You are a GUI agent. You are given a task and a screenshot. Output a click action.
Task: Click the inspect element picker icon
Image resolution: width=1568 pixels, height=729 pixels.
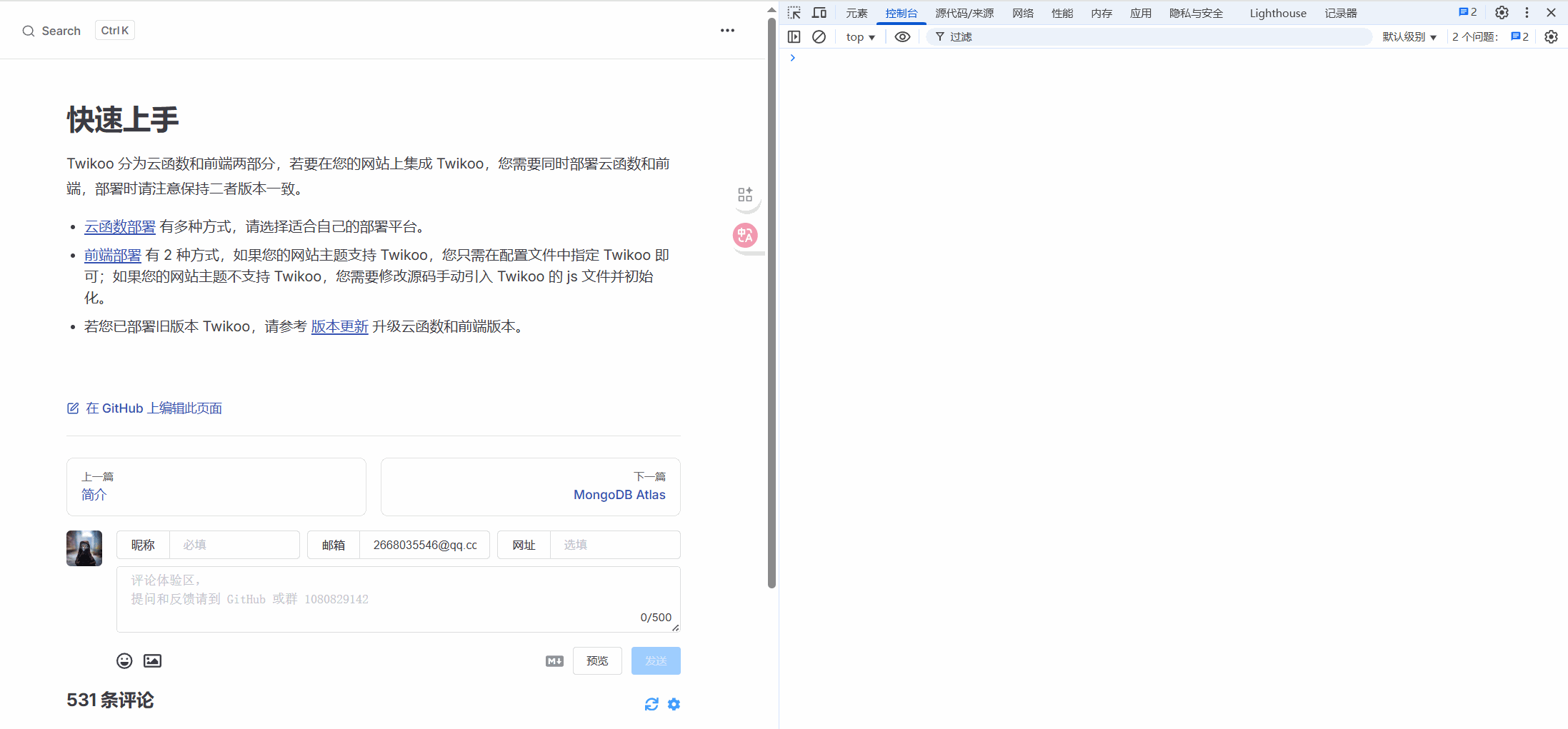[x=794, y=13]
